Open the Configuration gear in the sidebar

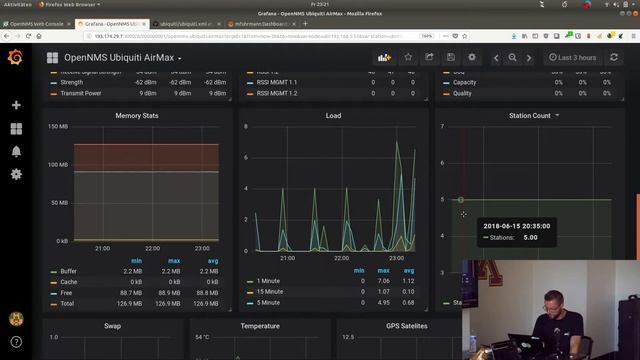click(16, 174)
